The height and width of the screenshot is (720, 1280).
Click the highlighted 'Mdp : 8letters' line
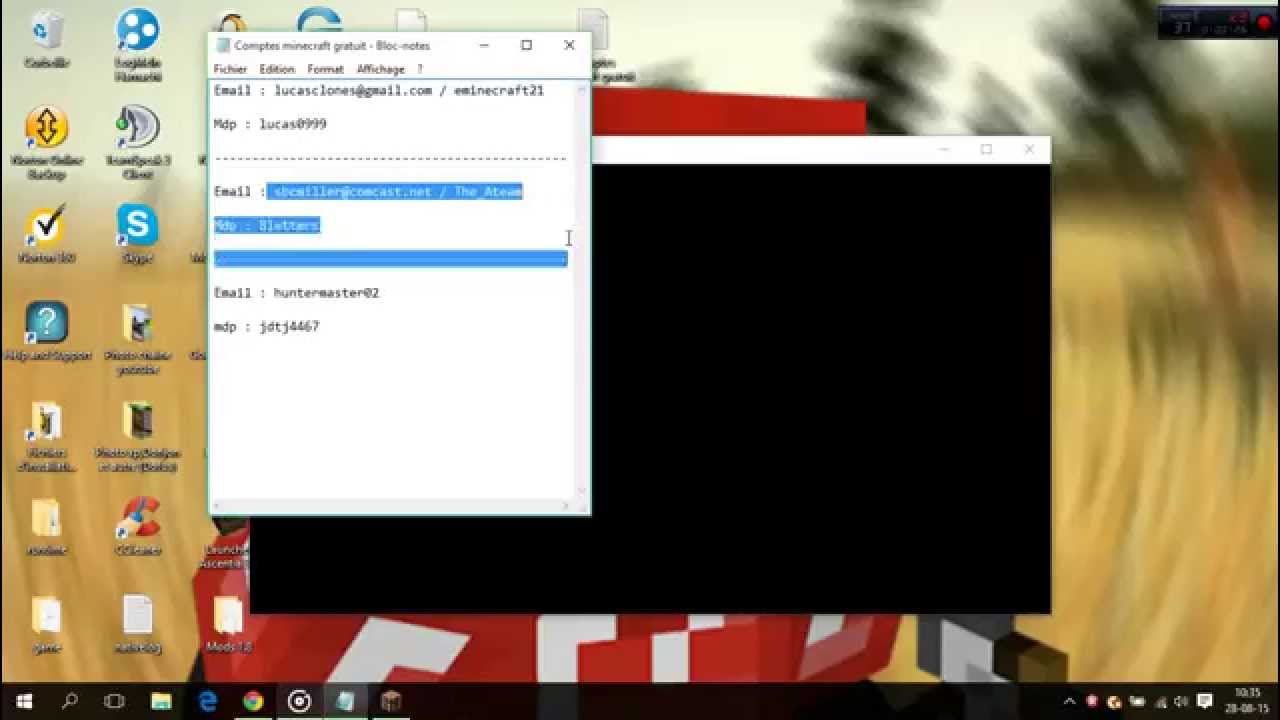(x=267, y=225)
